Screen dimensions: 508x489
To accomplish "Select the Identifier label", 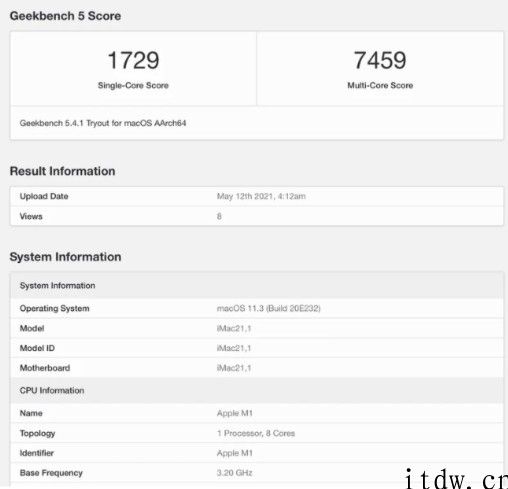I will (37, 453).
